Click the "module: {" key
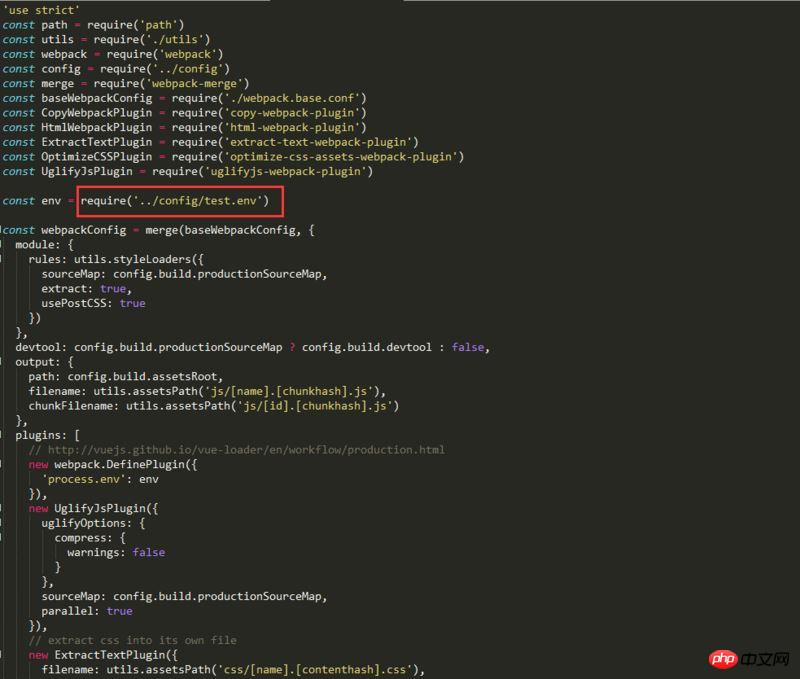Image resolution: width=800 pixels, height=679 pixels. point(44,245)
